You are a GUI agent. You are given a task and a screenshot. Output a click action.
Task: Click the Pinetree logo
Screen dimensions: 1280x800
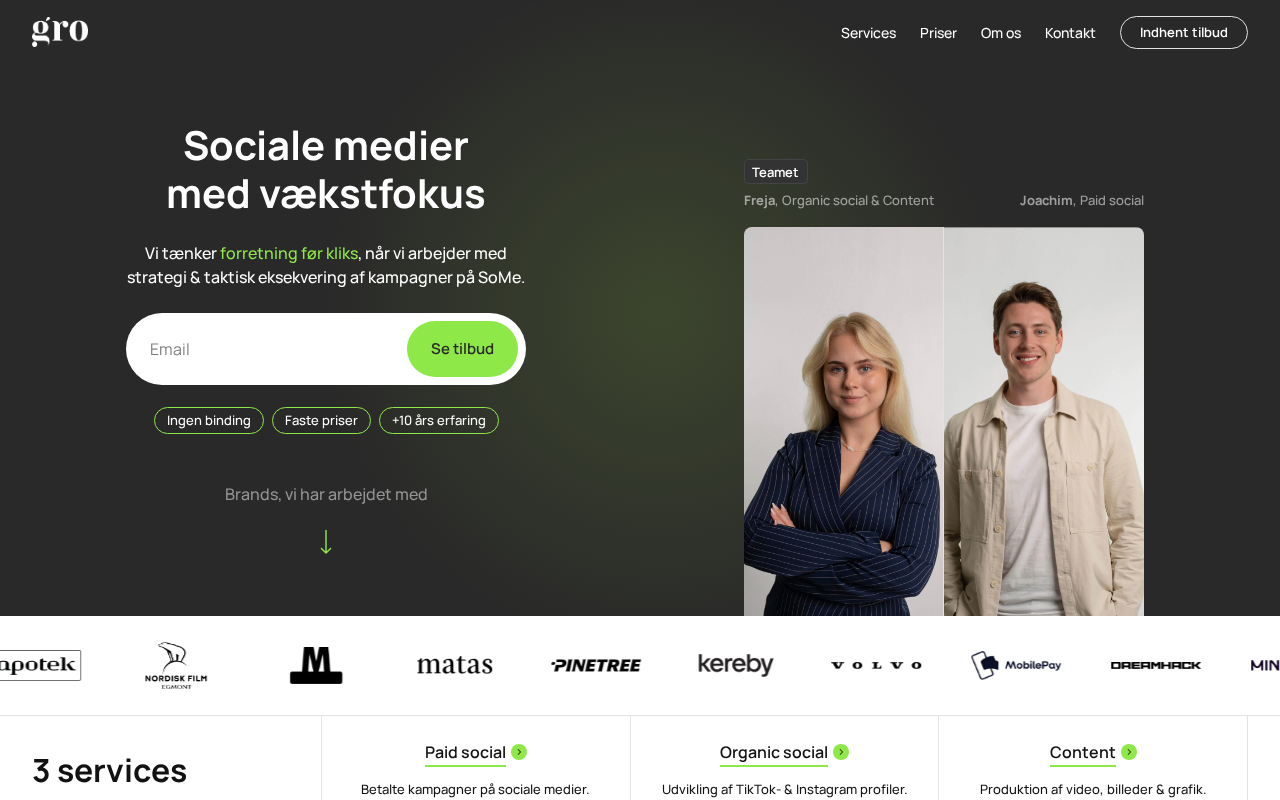(596, 665)
